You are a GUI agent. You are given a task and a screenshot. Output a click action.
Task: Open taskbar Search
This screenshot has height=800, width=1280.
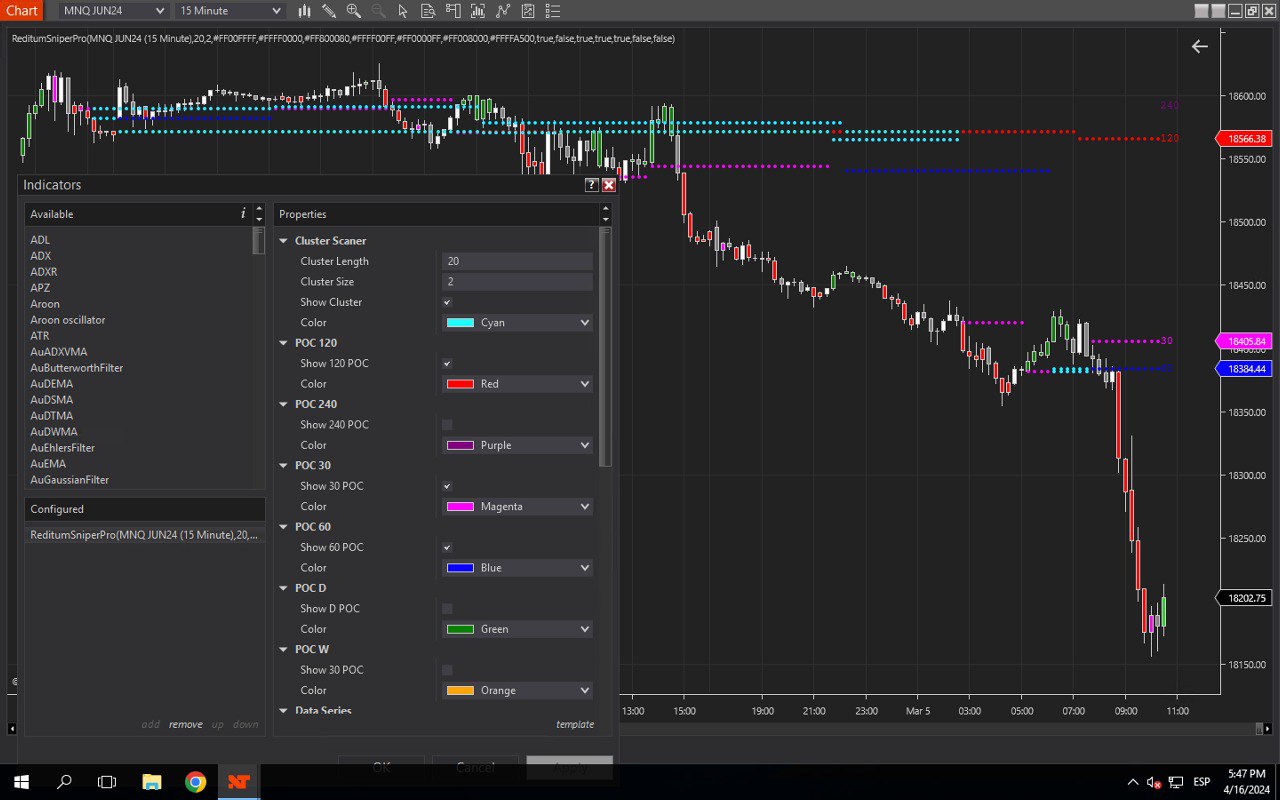click(65, 782)
